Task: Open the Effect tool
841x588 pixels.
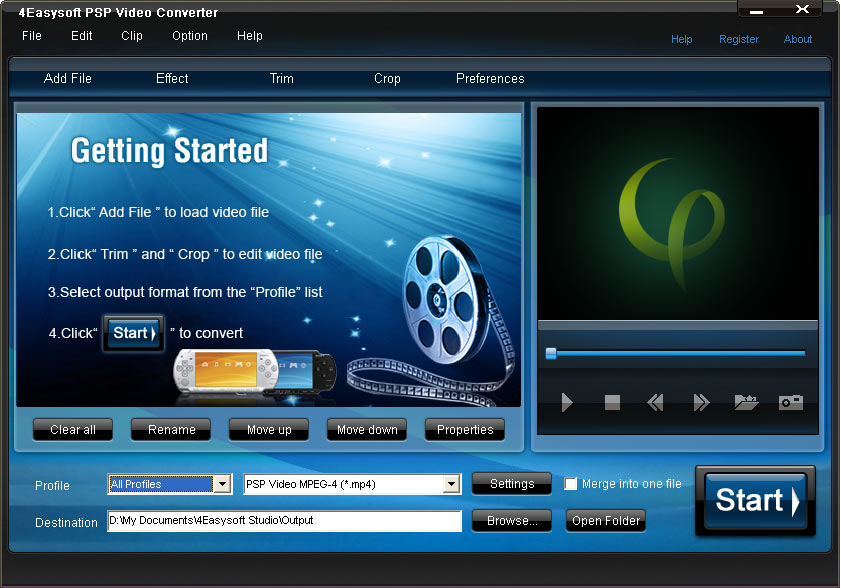Action: tap(172, 79)
